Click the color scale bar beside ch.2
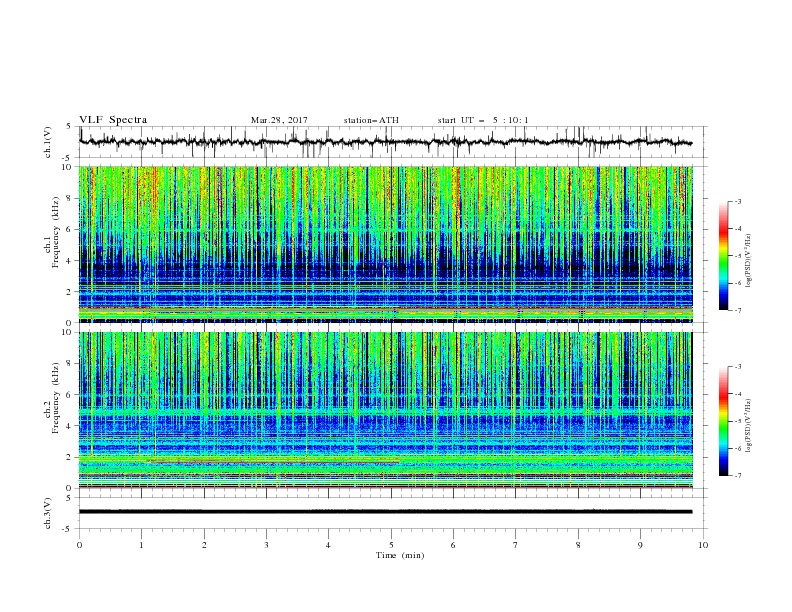 pyautogui.click(x=724, y=421)
